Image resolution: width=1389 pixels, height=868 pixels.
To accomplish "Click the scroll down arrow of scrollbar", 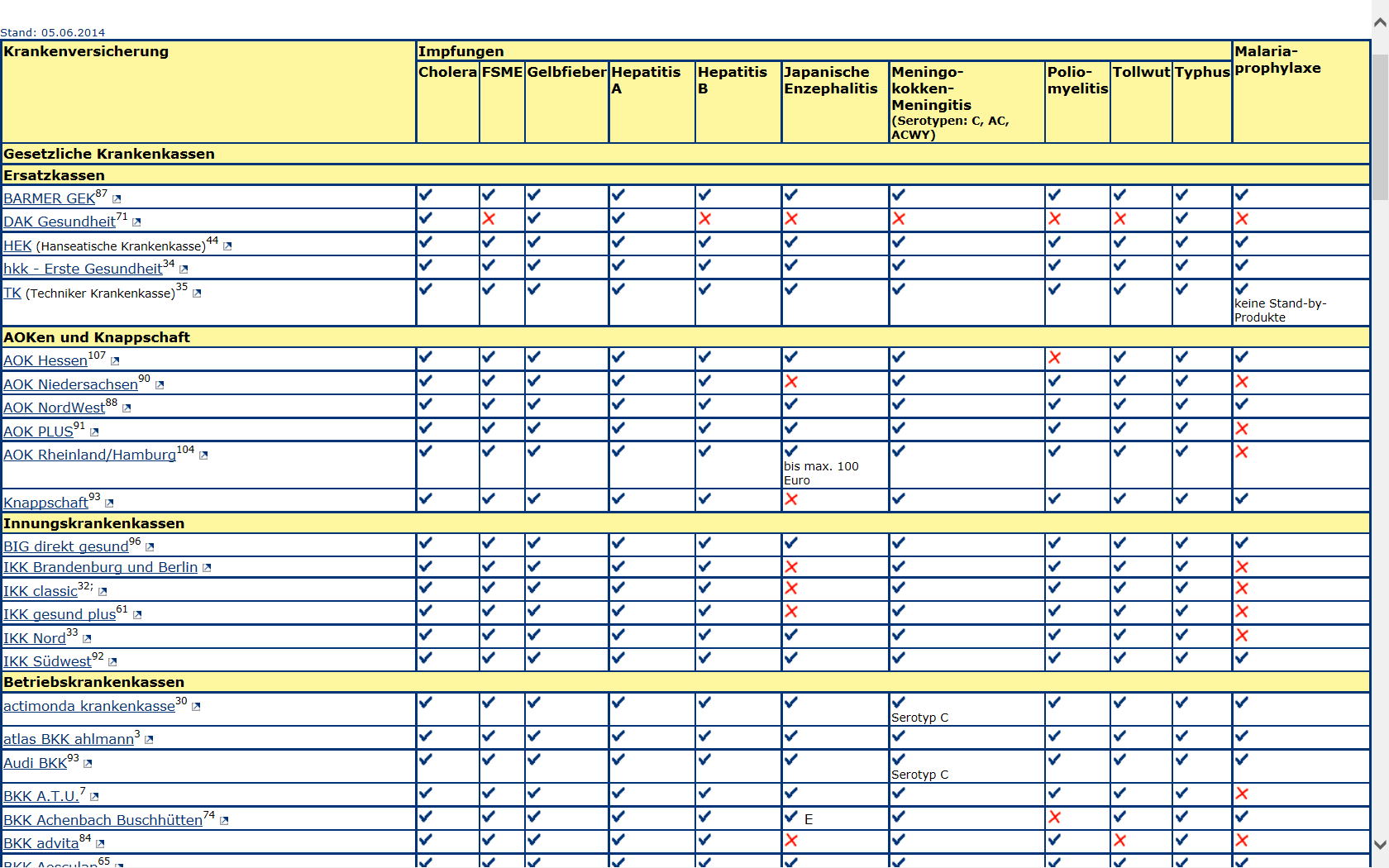I will (x=1380, y=845).
